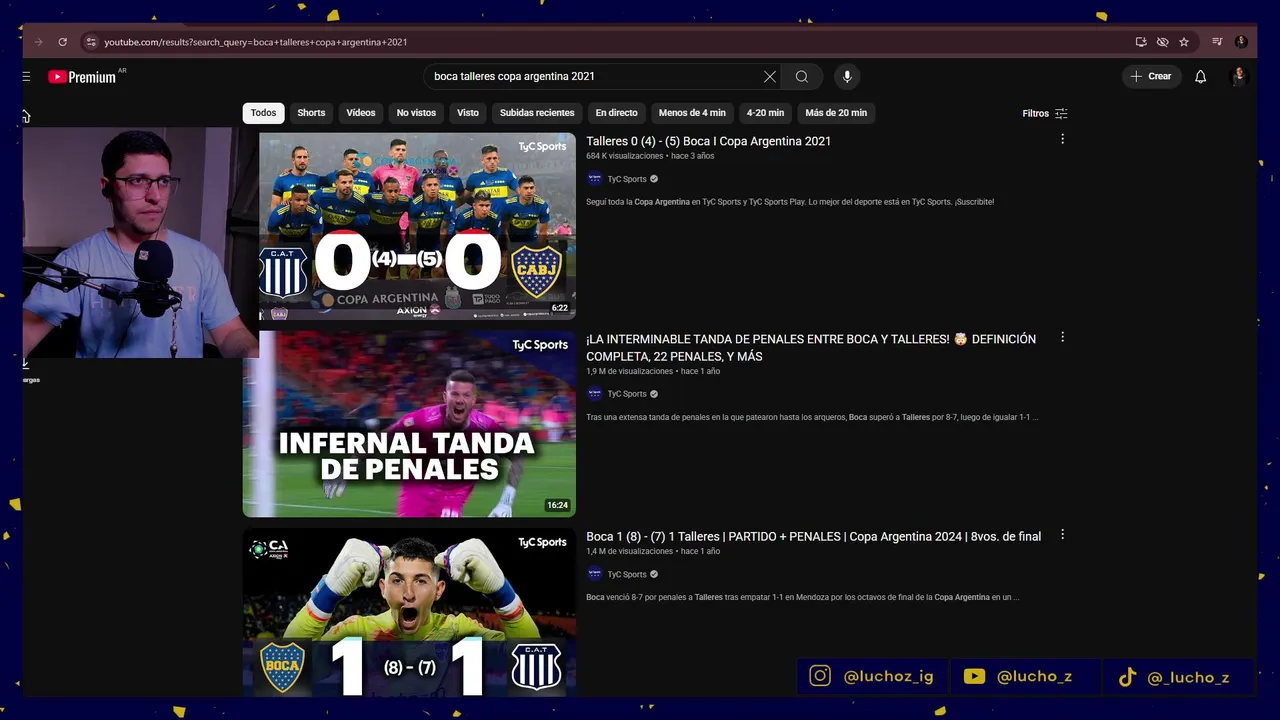
Task: Clear the search query with X
Action: 770,76
